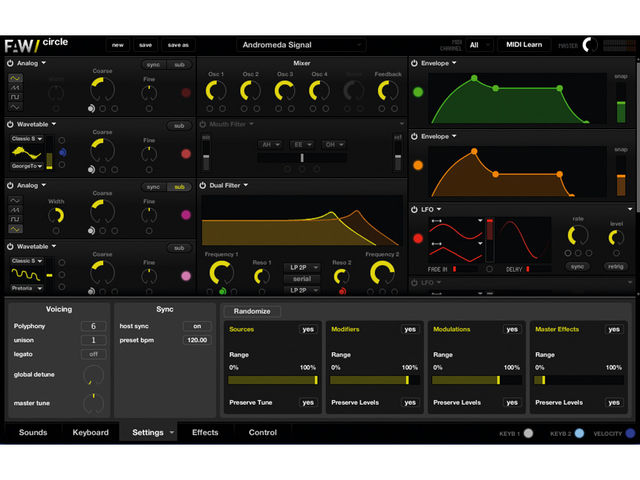Screen dimensions: 640x480
Task: Toggle power for Mouth Filter
Action: click(202, 124)
